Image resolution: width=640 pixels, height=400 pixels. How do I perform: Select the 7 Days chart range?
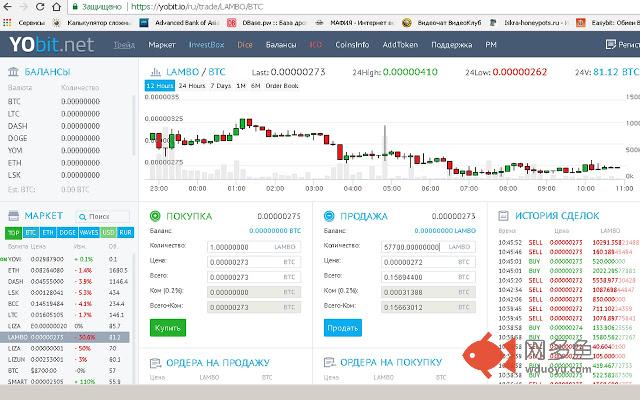pyautogui.click(x=221, y=86)
